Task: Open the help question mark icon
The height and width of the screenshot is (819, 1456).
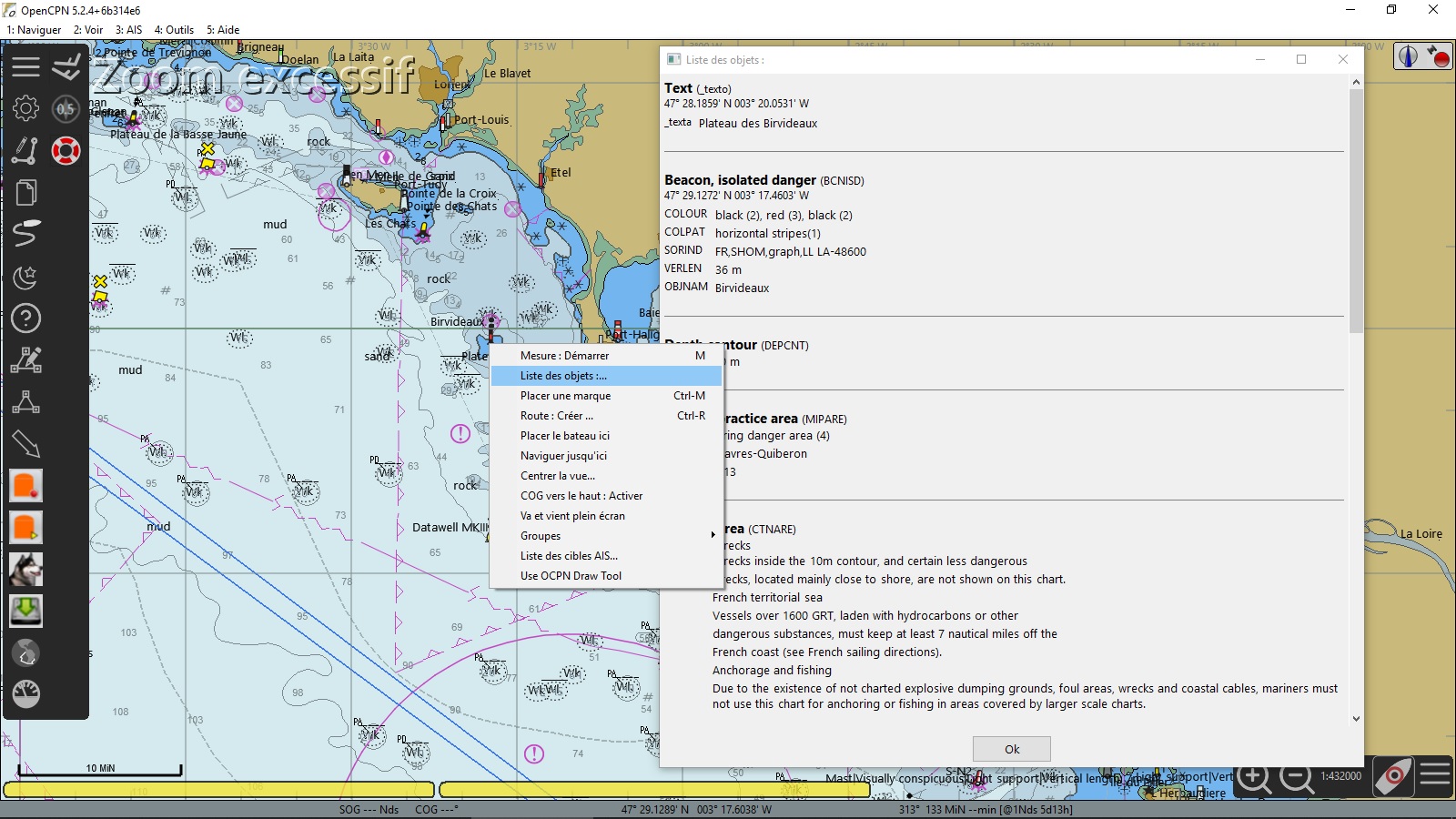Action: pyautogui.click(x=25, y=318)
